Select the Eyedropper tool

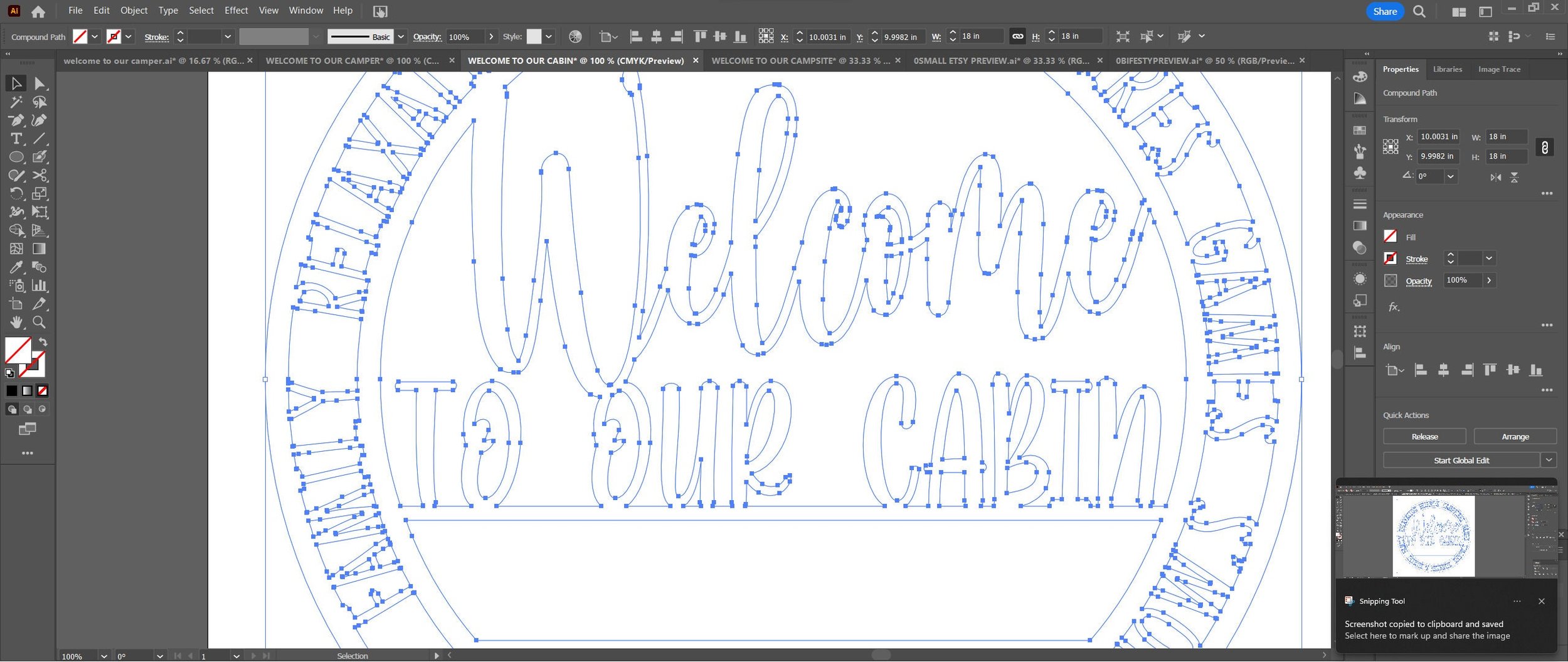16,267
